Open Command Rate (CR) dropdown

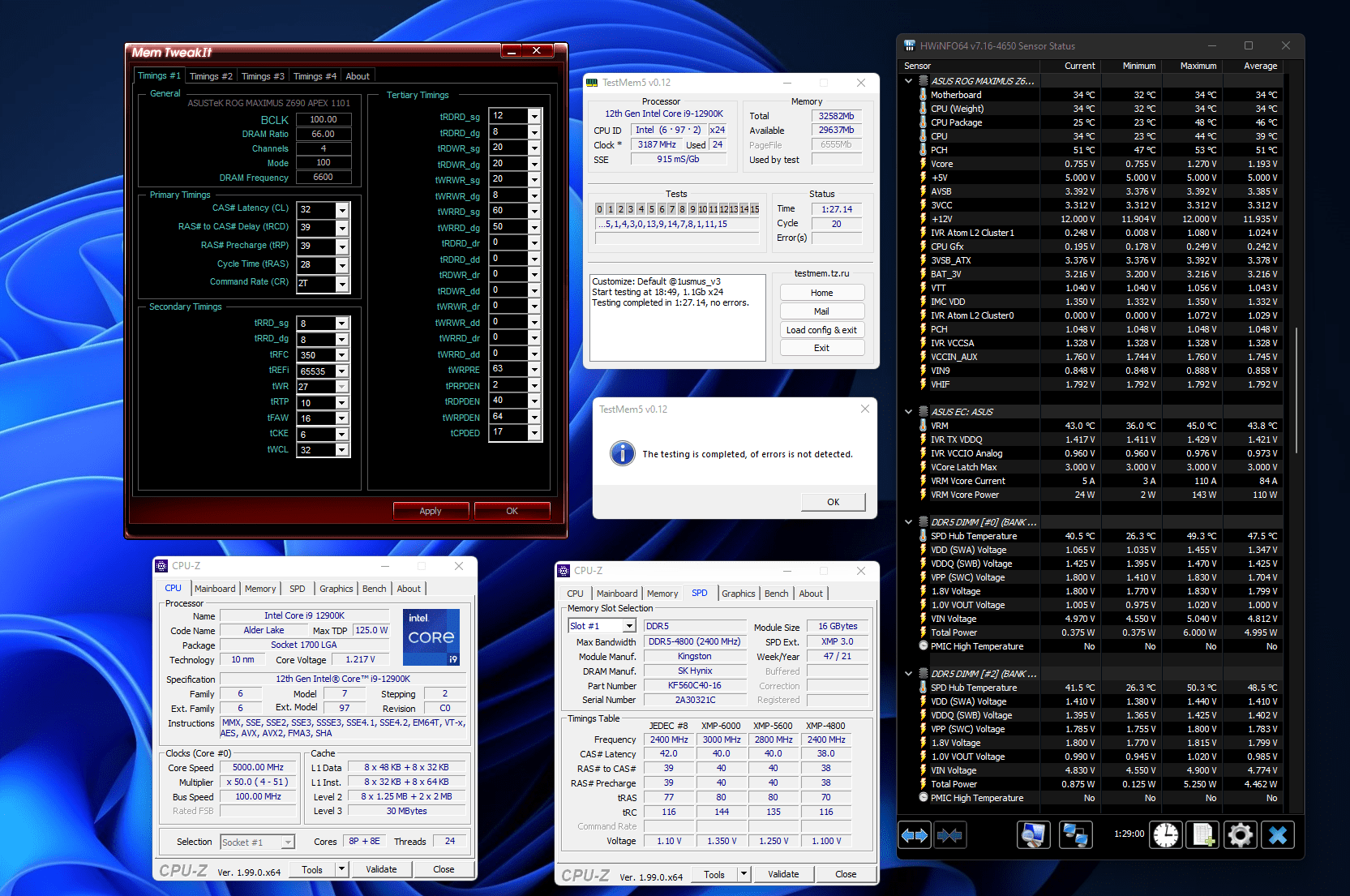coord(342,284)
